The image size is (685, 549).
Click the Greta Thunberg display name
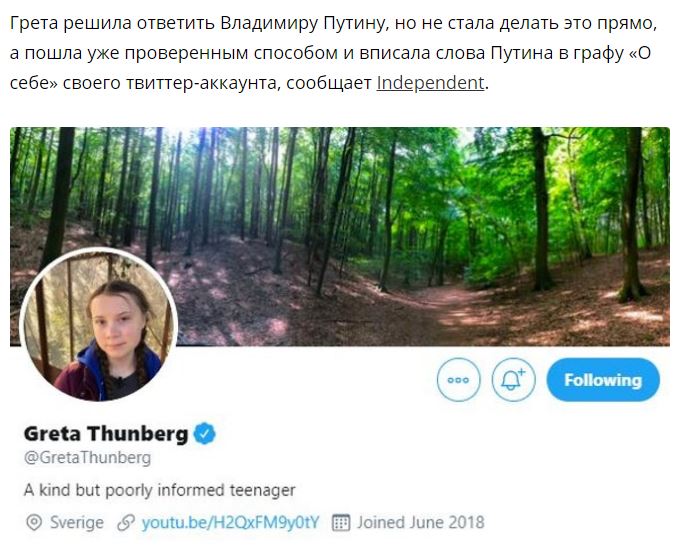coord(105,434)
